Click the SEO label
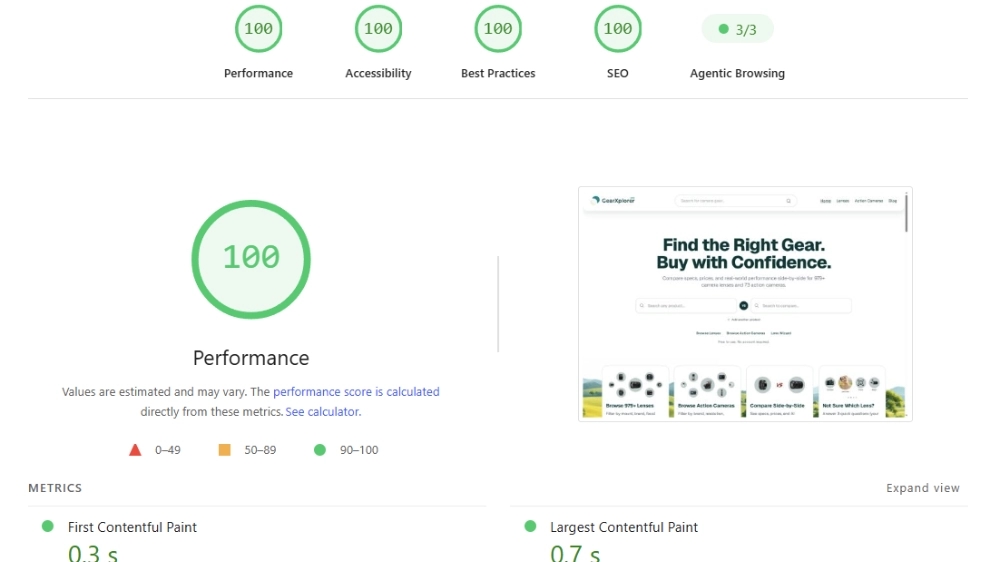The height and width of the screenshot is (562, 1000). pyautogui.click(x=617, y=73)
